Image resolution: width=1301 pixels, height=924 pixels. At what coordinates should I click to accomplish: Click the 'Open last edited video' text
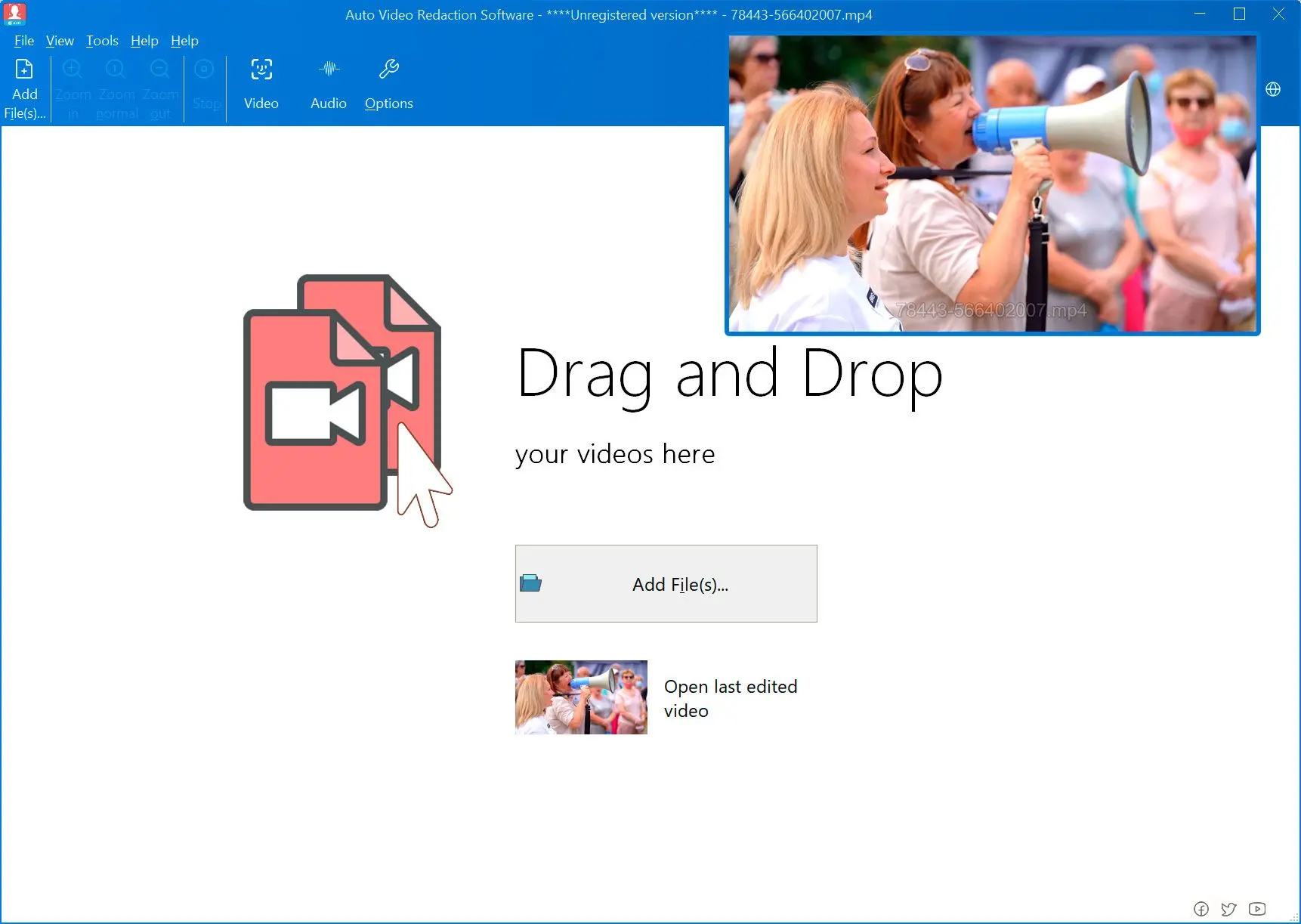730,698
